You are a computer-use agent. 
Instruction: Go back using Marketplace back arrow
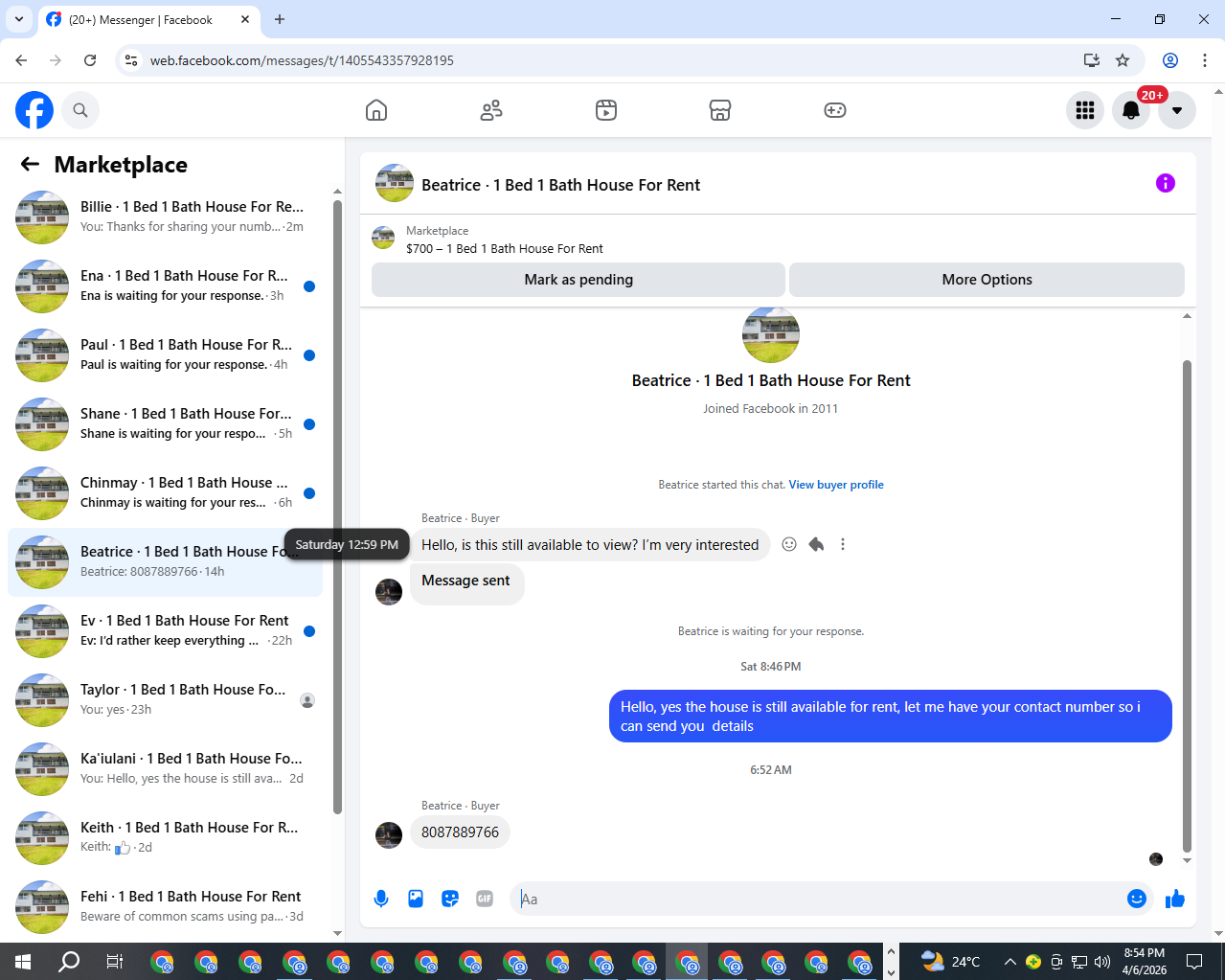tap(30, 164)
